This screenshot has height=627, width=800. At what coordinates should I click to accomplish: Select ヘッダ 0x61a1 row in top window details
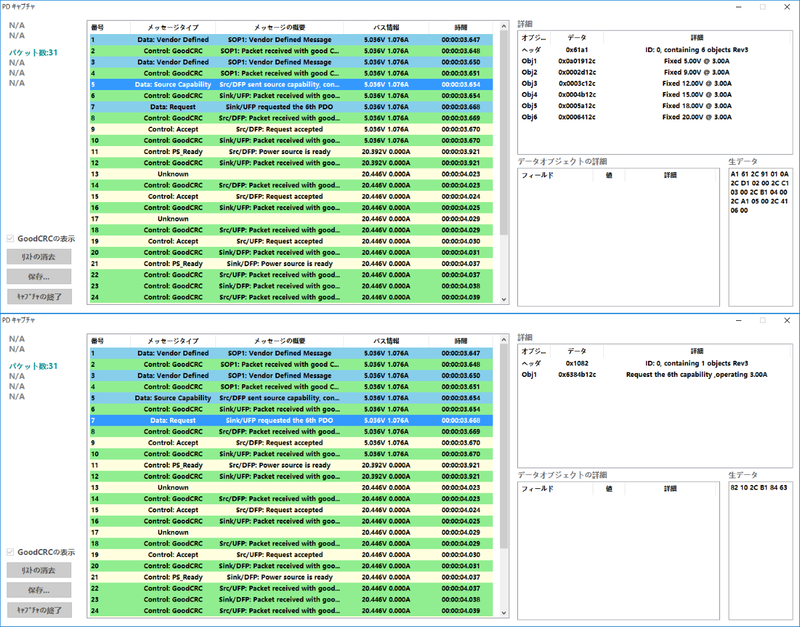[x=655, y=50]
